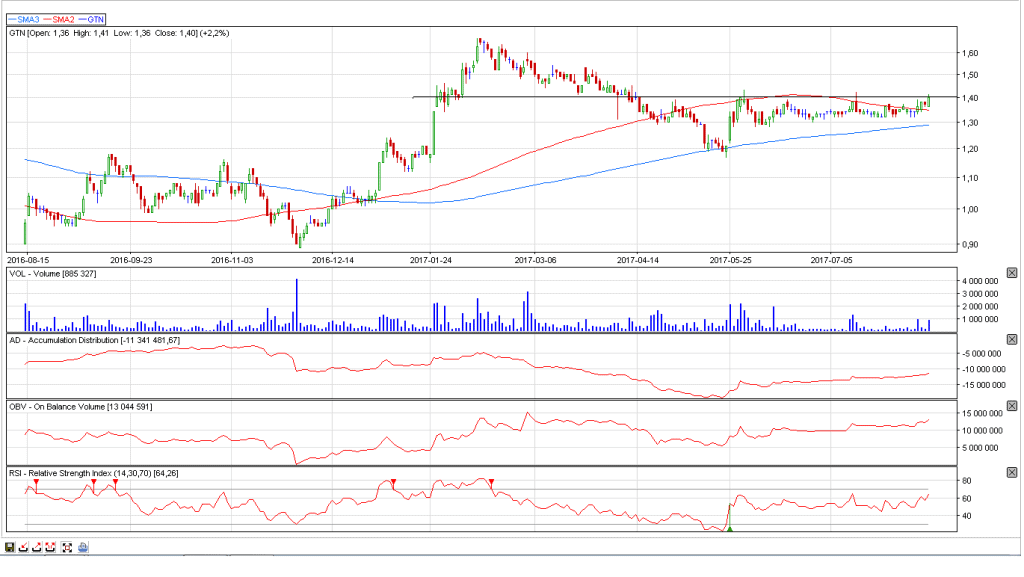This screenshot has height=577, width=1024.
Task: Click the 2017-01-24 date label
Action: [431, 260]
